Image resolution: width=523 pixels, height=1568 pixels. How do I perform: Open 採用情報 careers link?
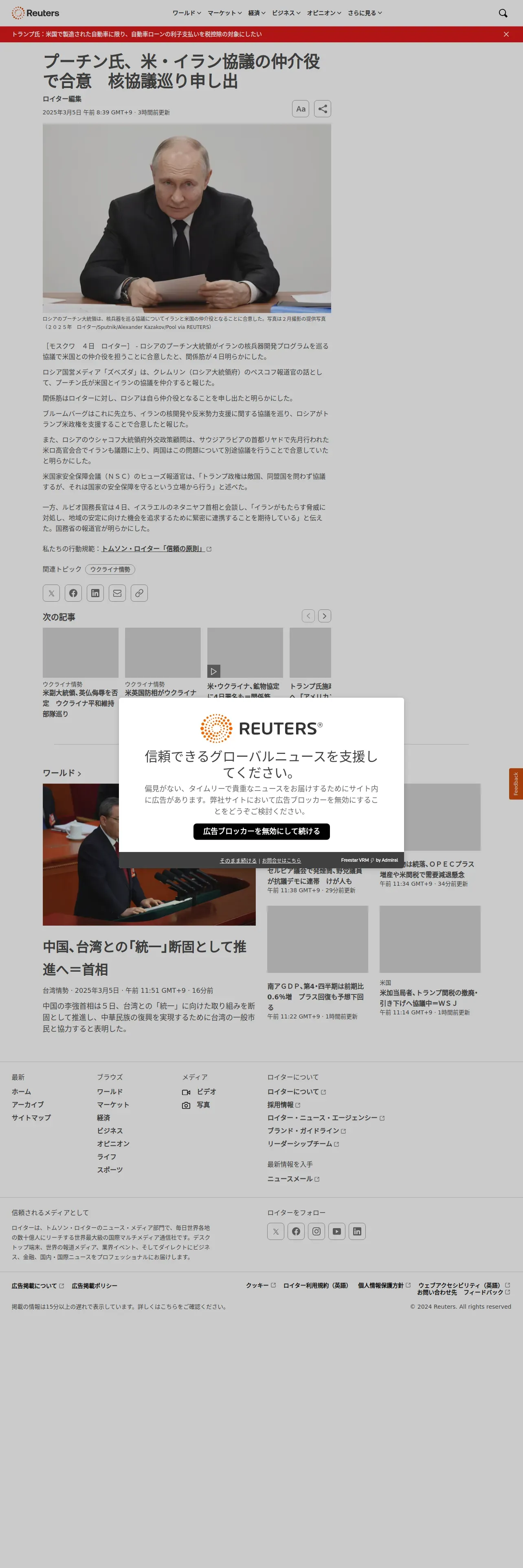pyautogui.click(x=284, y=1104)
